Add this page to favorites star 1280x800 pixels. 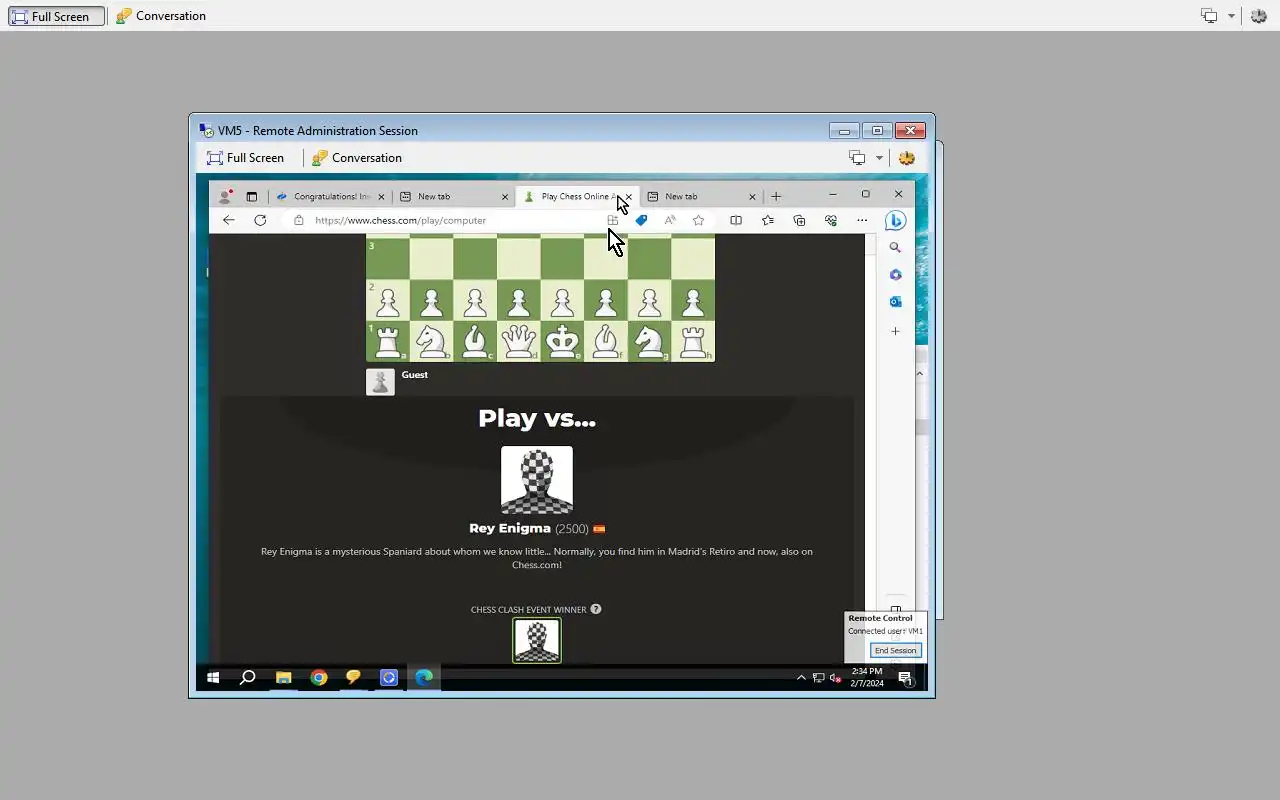698,220
